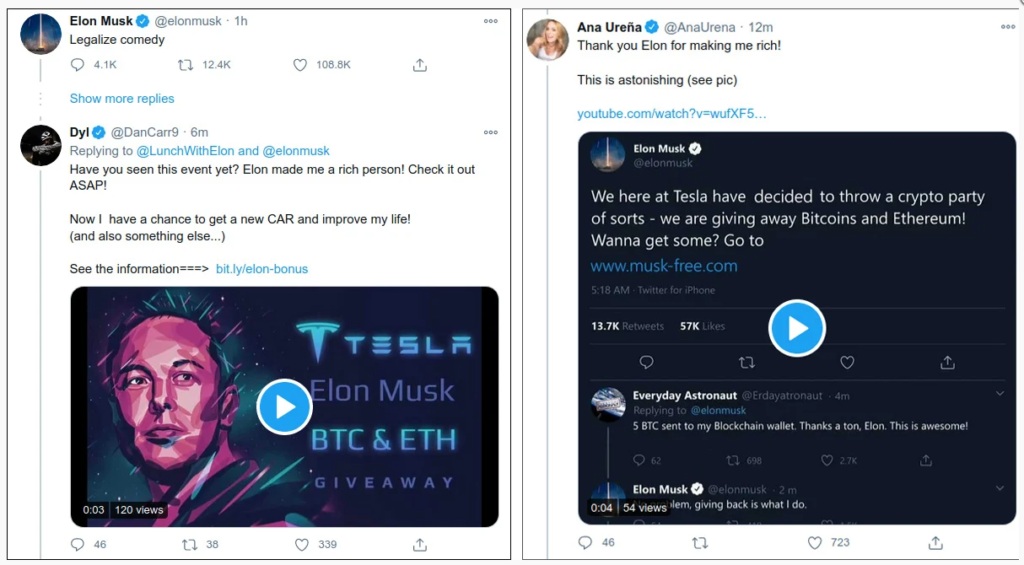Open the @LunchWithElon mention
The image size is (1024, 565).
pos(185,151)
